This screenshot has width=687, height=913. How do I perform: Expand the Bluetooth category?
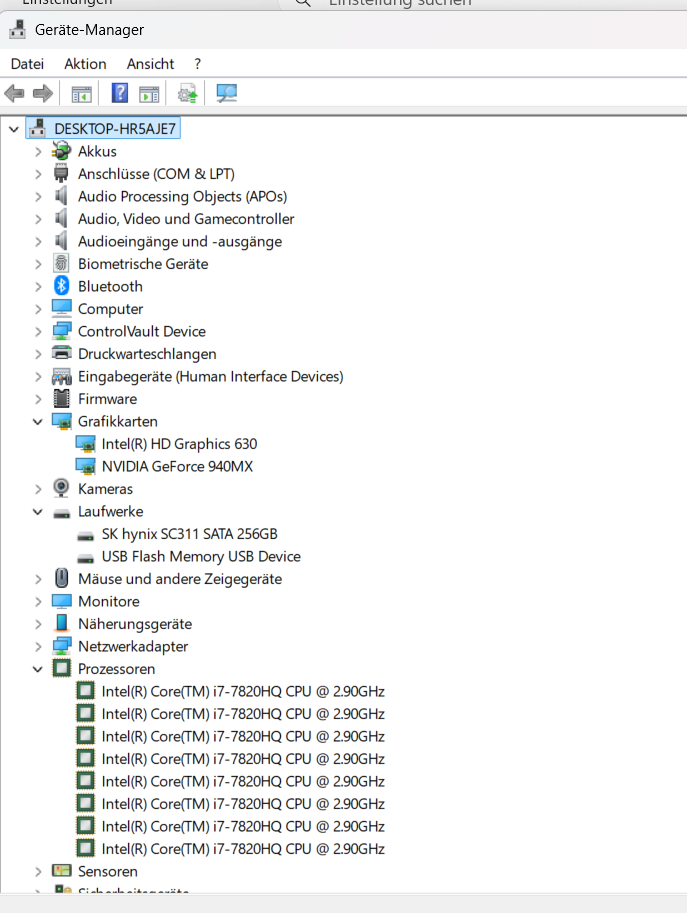(x=38, y=286)
